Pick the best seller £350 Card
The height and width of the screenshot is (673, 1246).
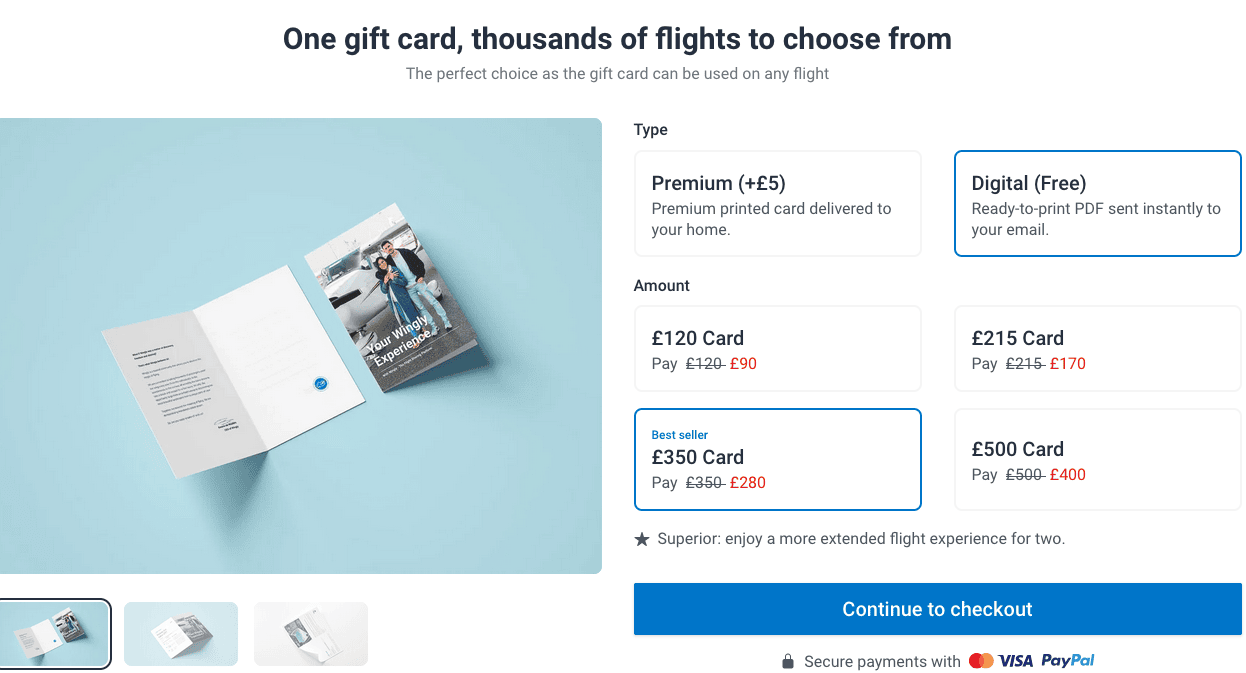point(777,460)
